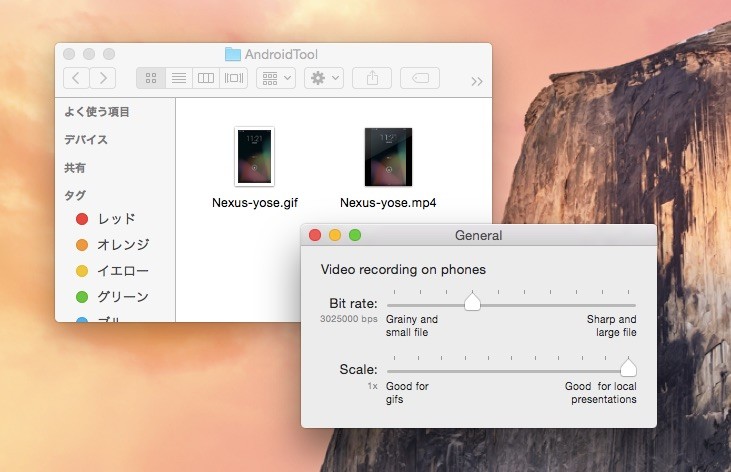Screen dimensions: 731x472
Task: Click the Edit Tags toolbar button
Action: (420, 78)
